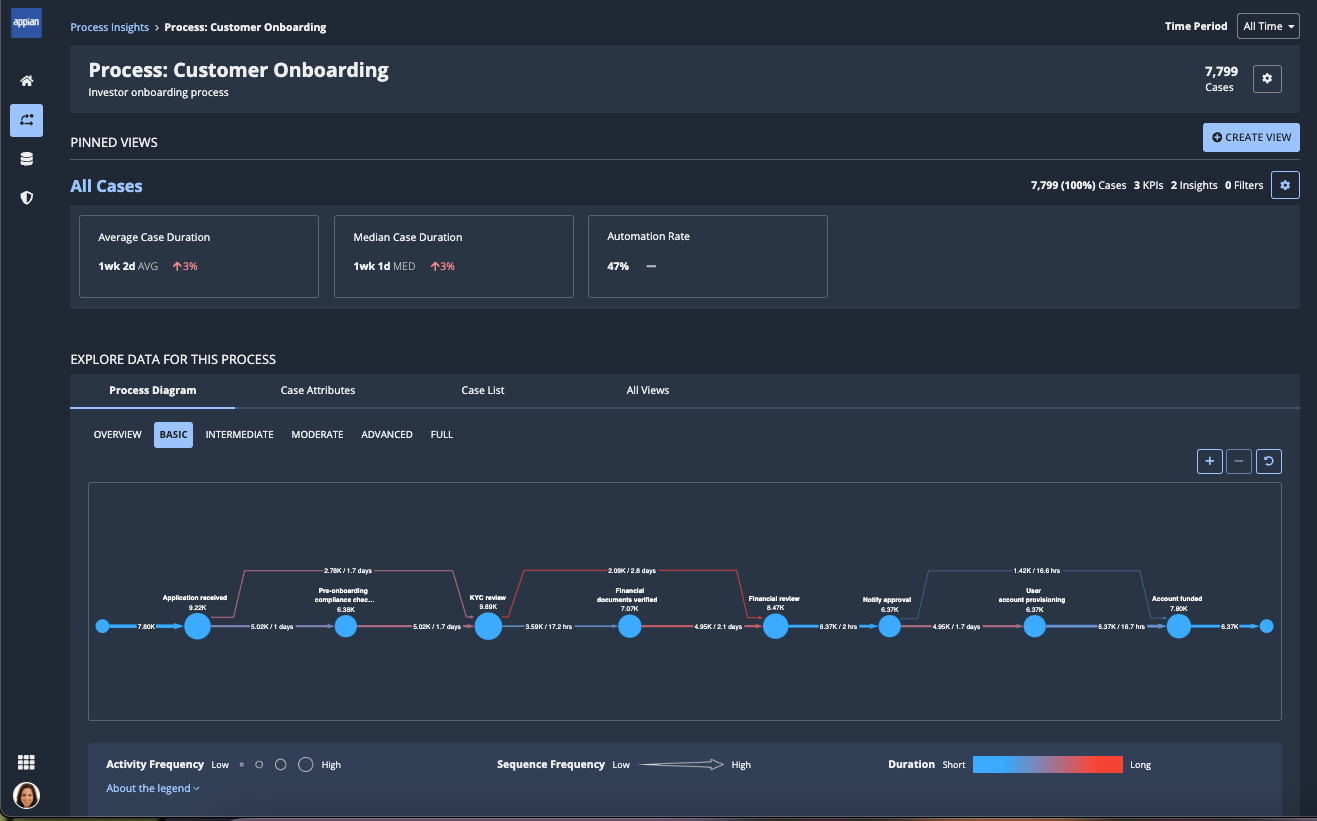Screen dimensions: 1317x821
Task: Select the KYC review activity node
Action: click(488, 626)
